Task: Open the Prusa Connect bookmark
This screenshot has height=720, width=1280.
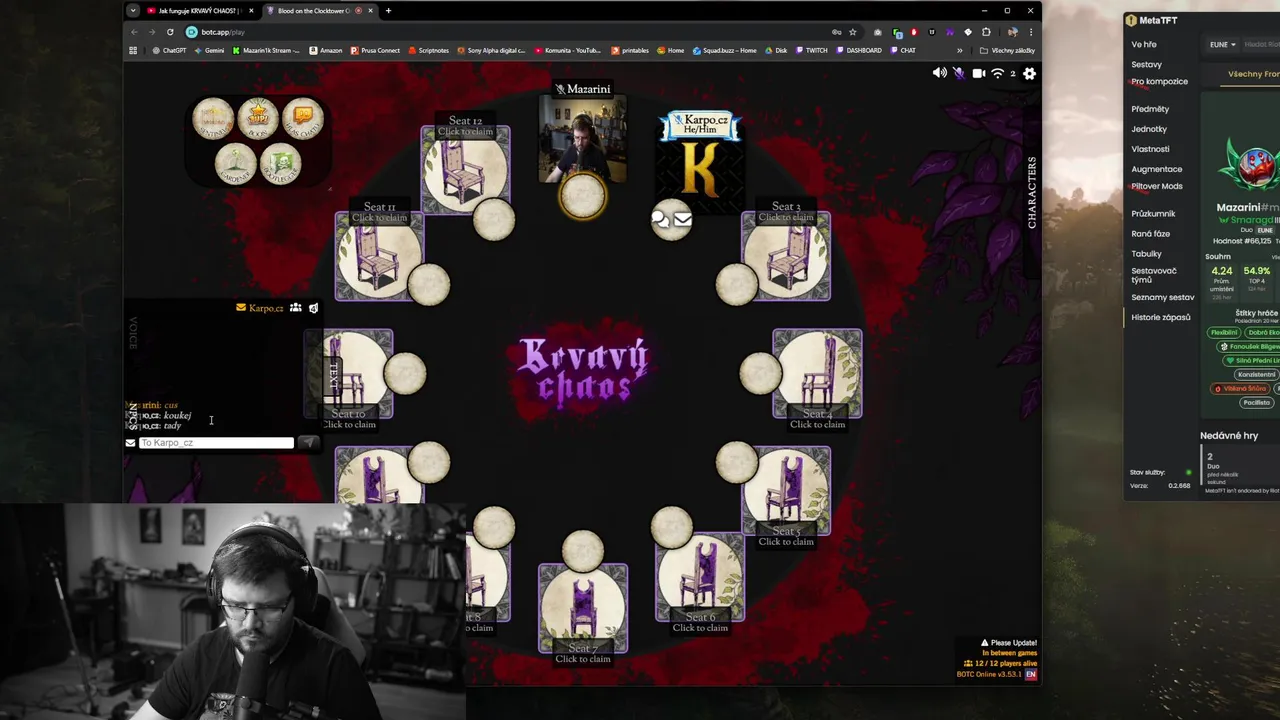Action: point(375,50)
